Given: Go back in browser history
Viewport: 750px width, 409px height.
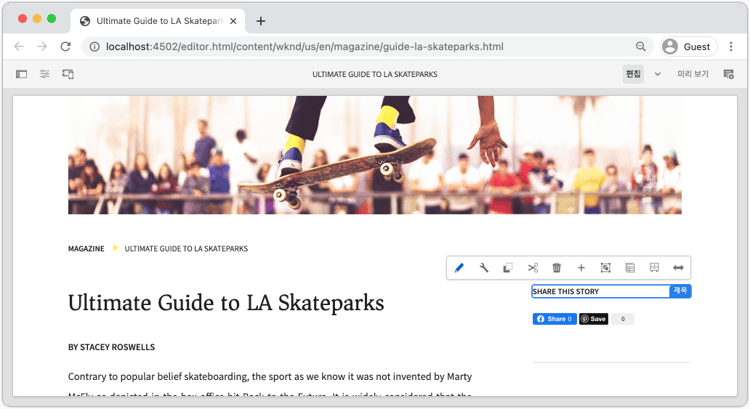Looking at the screenshot, I should click(19, 46).
